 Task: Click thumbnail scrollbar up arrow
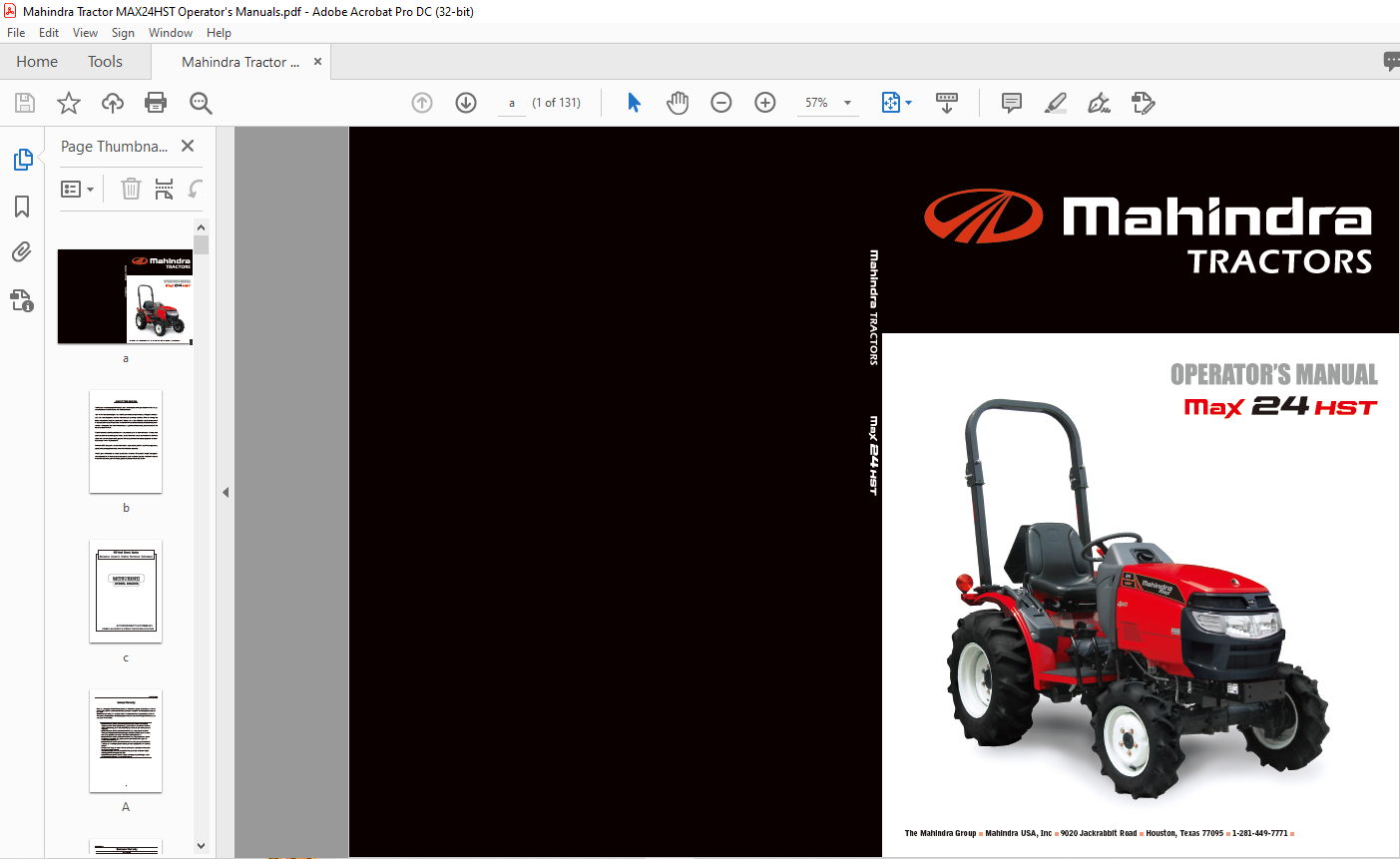click(202, 227)
